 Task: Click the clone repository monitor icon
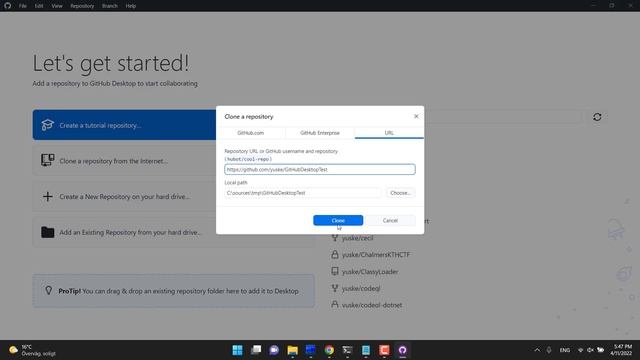point(47,160)
